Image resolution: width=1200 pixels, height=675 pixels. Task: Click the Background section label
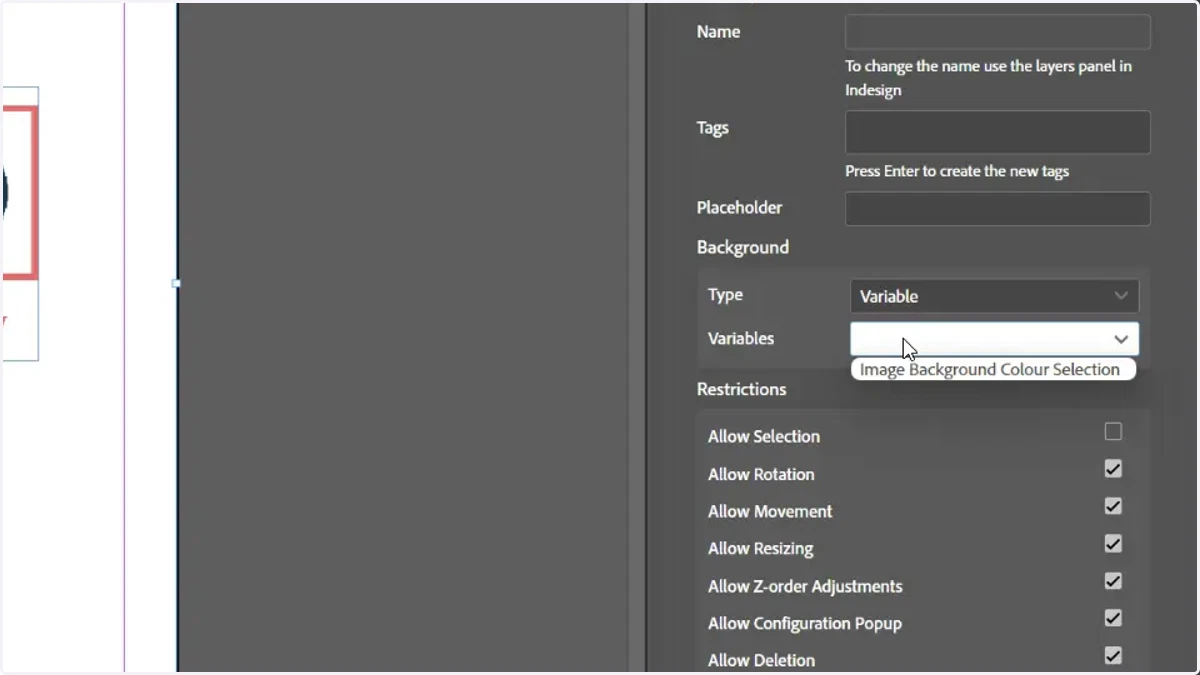pos(743,247)
